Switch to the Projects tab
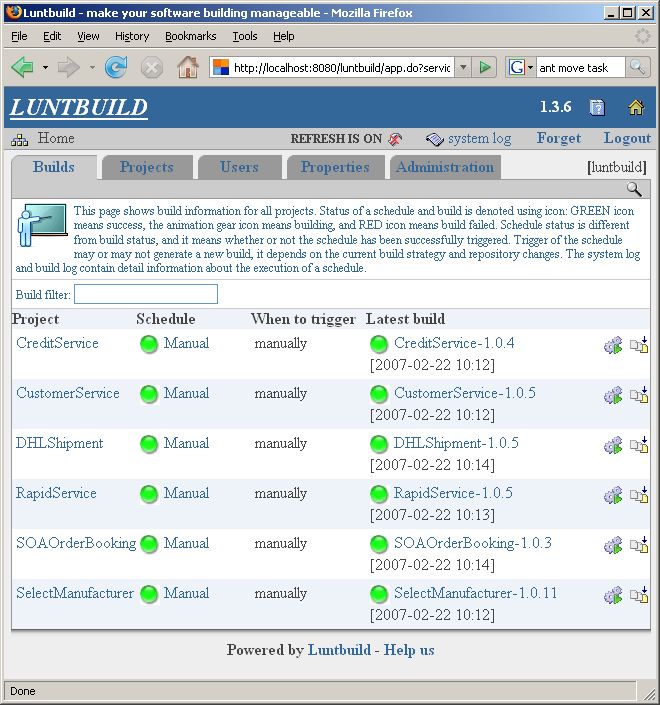The width and height of the screenshot is (660, 705). 146,167
